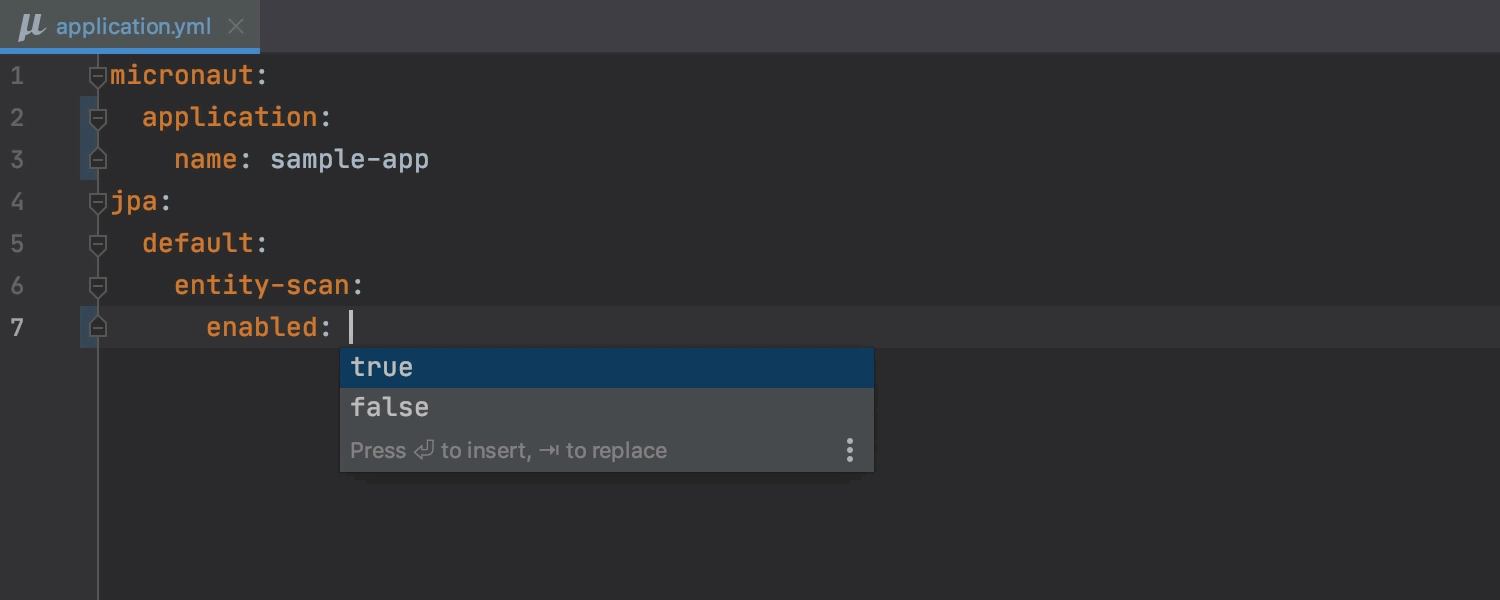Click the fold end marker beside name
The width and height of the screenshot is (1500, 600).
click(97, 159)
